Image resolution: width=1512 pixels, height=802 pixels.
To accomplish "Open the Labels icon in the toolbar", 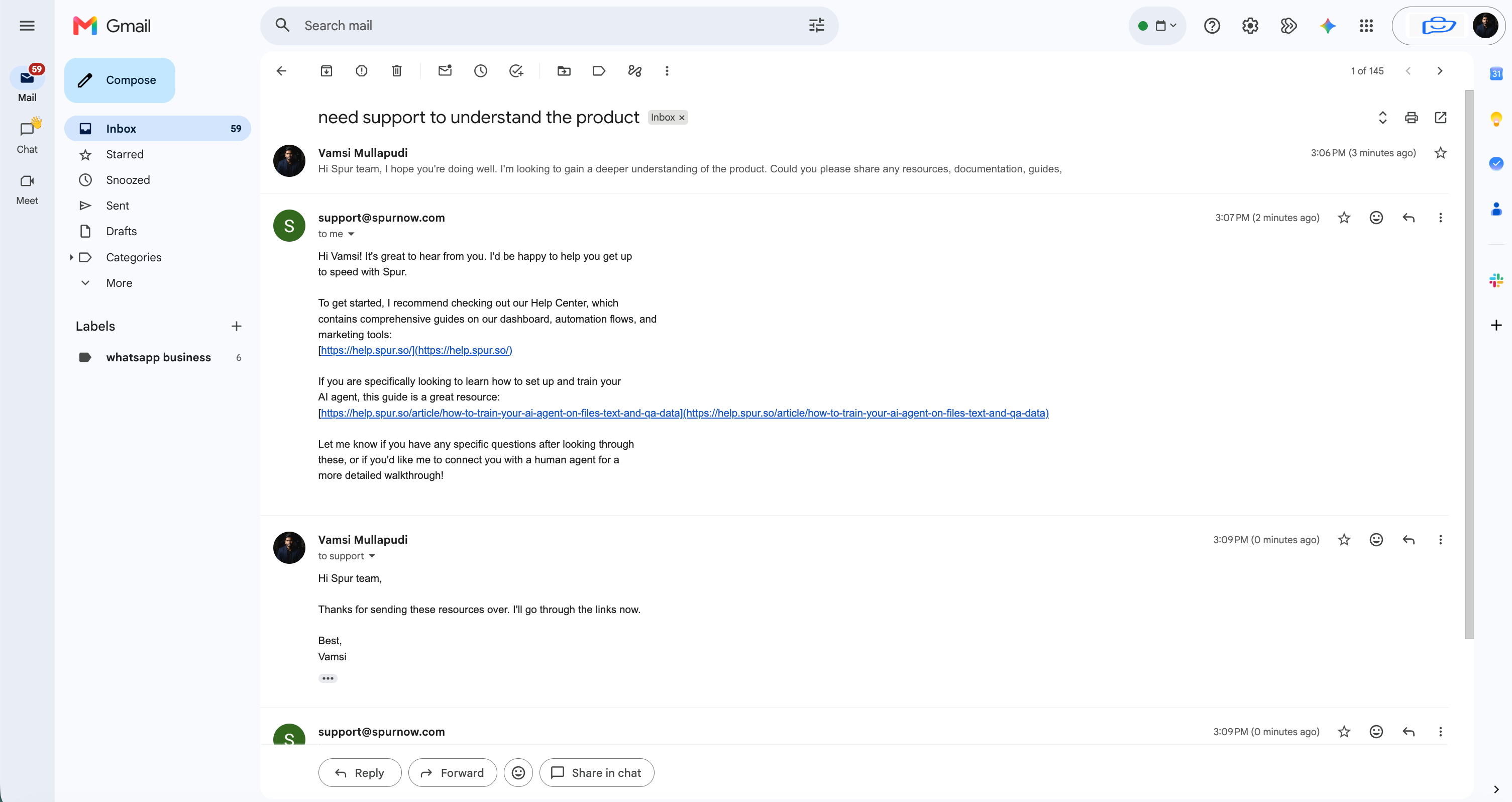I will click(599, 71).
